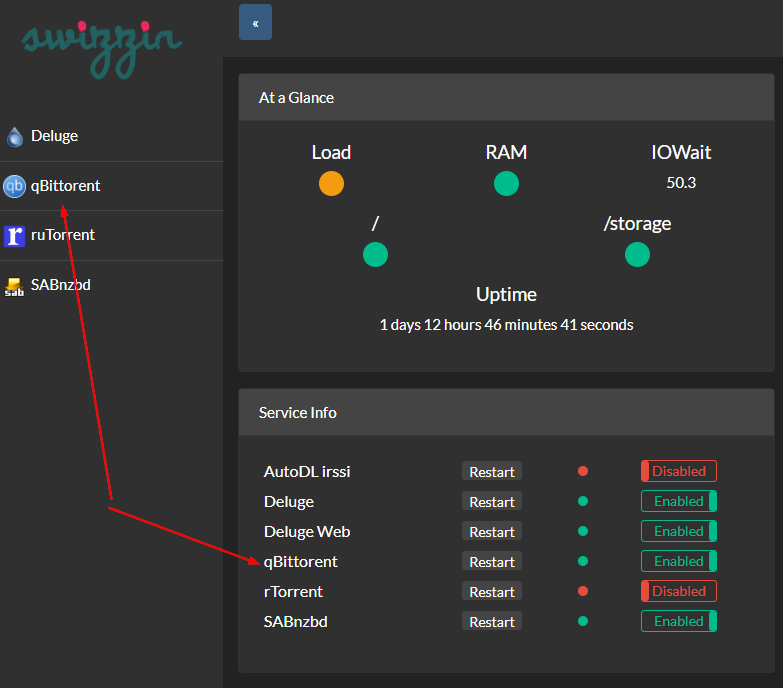This screenshot has width=783, height=688.
Task: Click the green /storage disk indicator
Action: (637, 255)
